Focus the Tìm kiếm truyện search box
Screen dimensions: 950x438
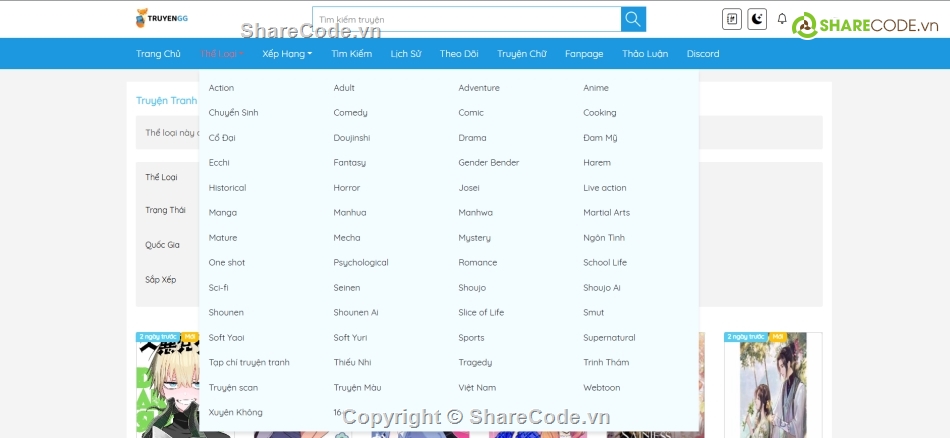click(x=466, y=19)
